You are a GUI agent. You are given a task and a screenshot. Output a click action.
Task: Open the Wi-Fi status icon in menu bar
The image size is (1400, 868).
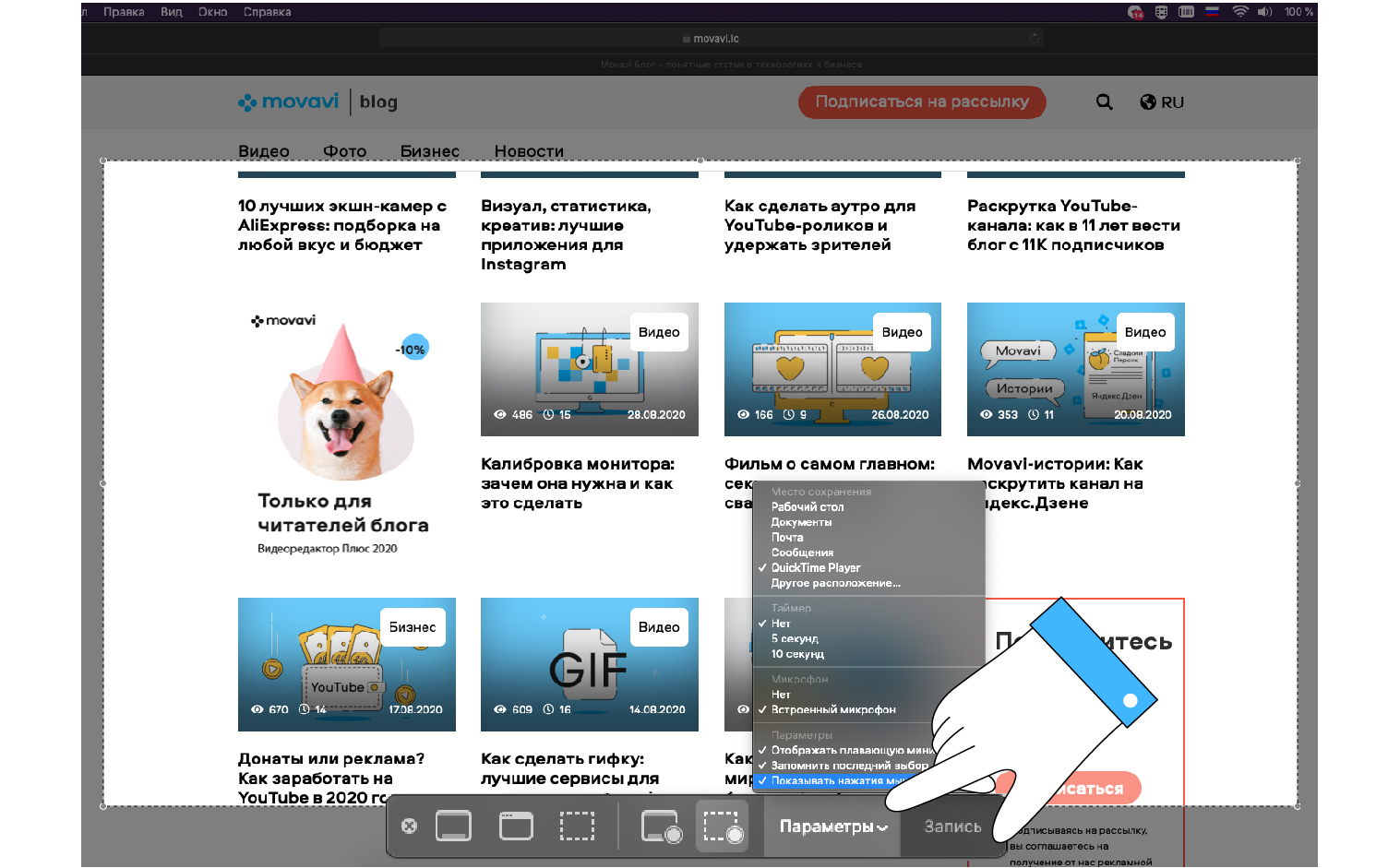1240,12
